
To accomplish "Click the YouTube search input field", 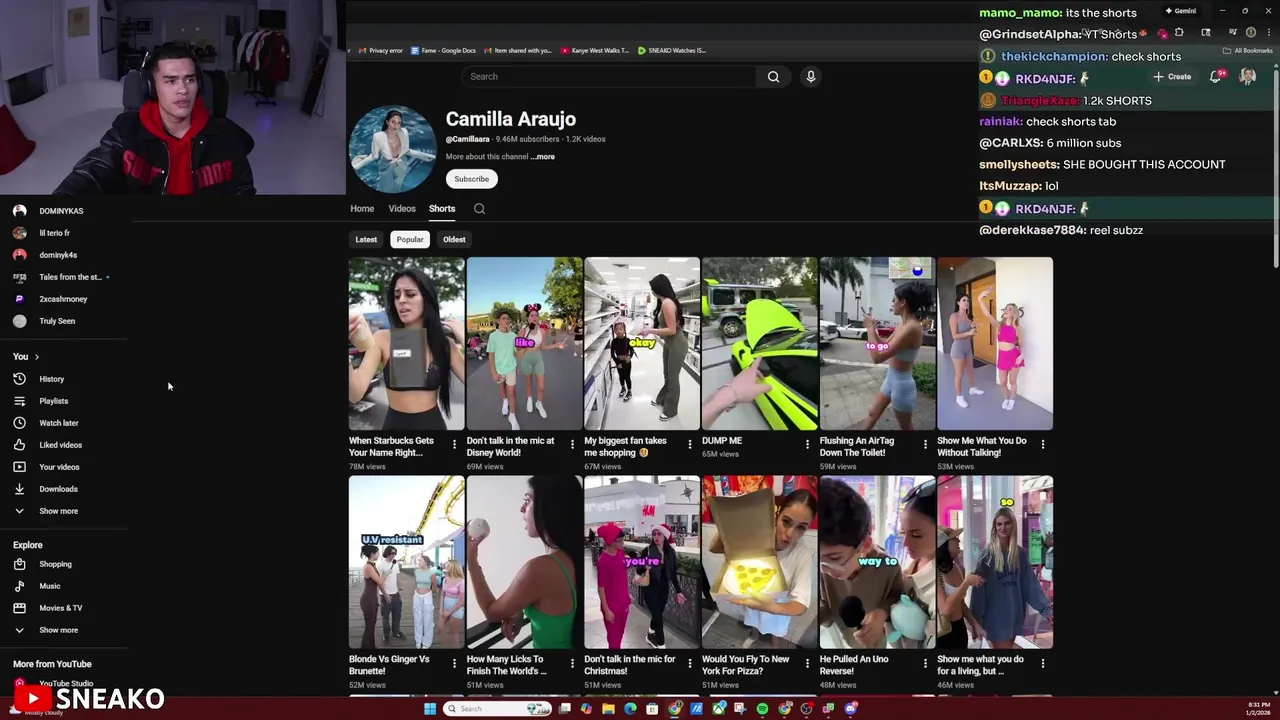I will (x=608, y=76).
